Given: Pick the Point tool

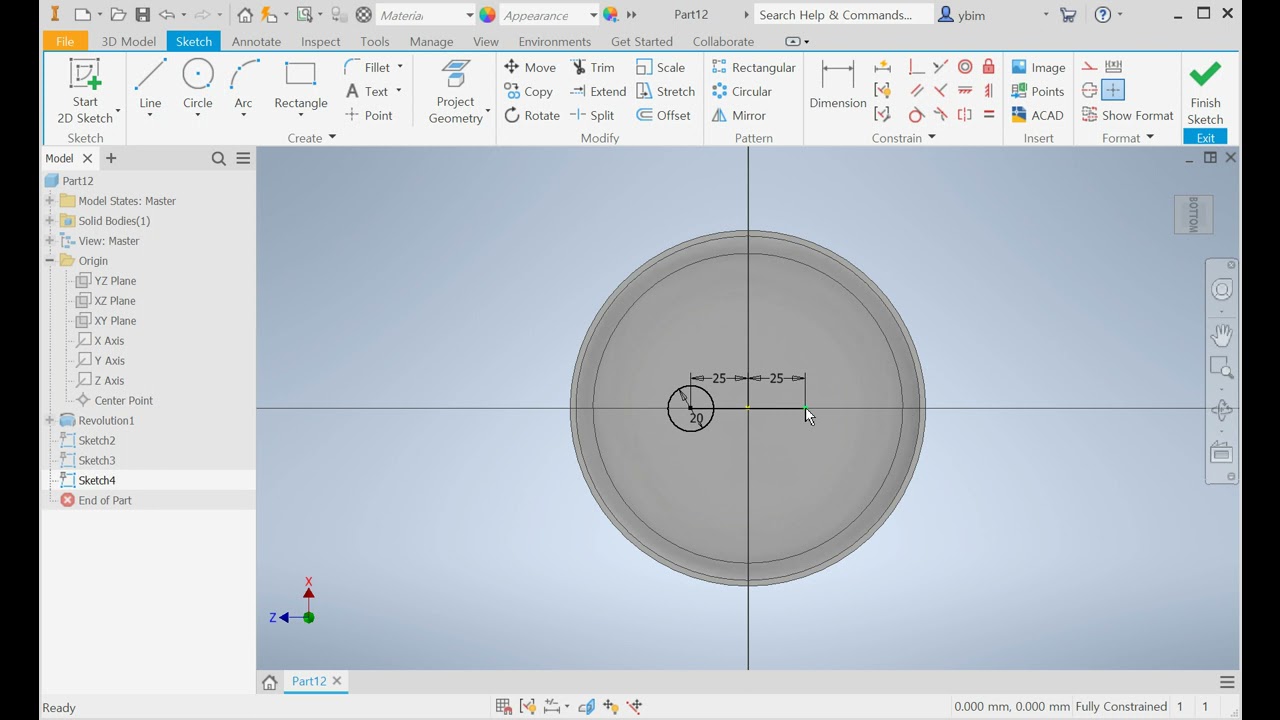Looking at the screenshot, I should 368,115.
